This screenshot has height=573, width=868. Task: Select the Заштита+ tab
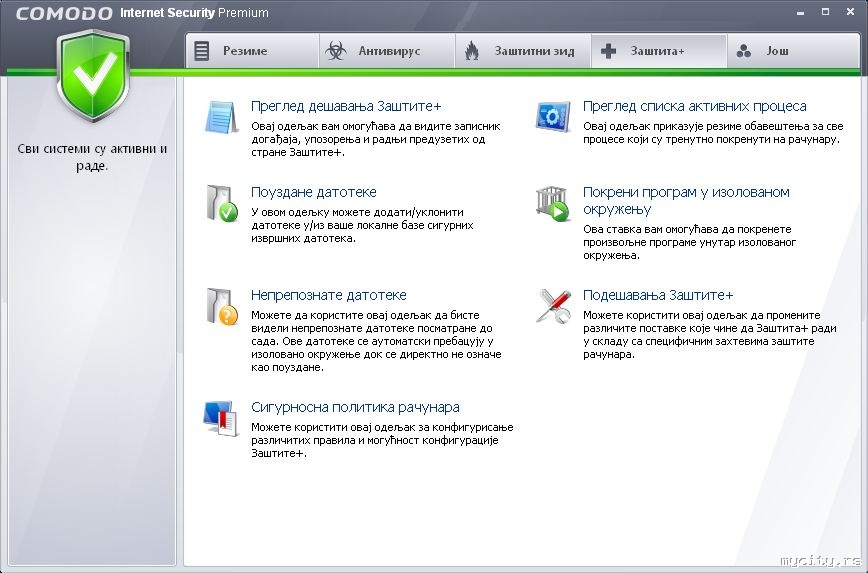coord(659,51)
